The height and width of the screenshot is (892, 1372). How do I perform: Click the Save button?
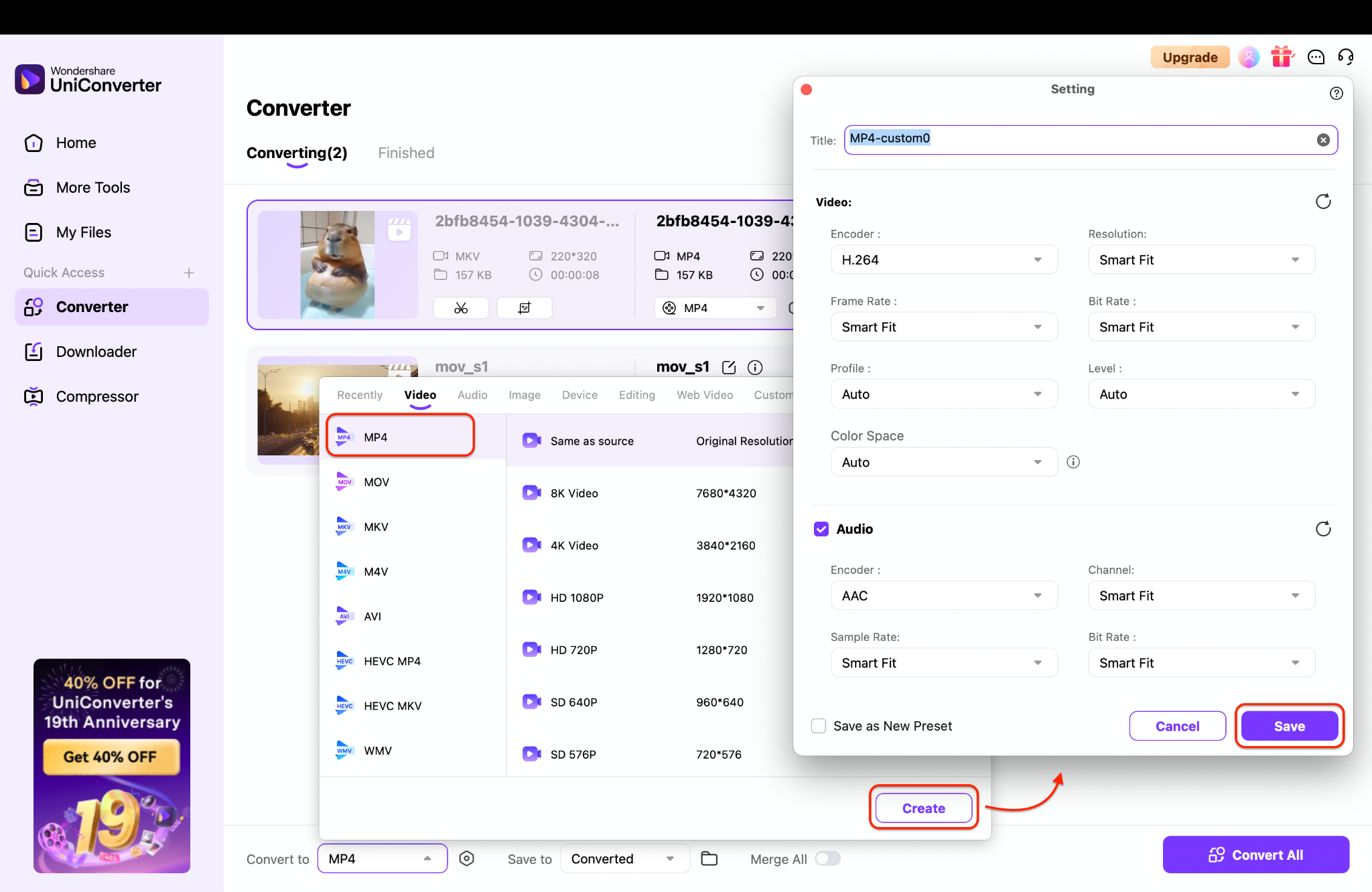[x=1290, y=726]
